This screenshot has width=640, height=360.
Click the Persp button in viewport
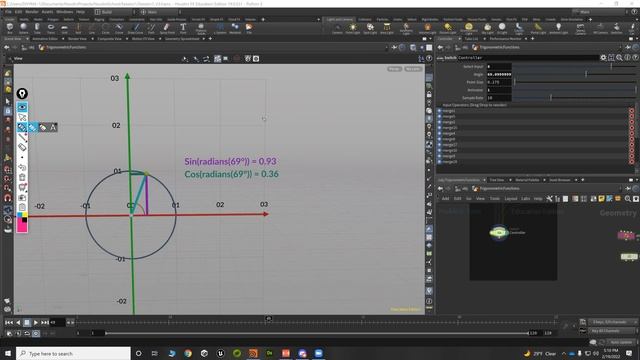394,69
